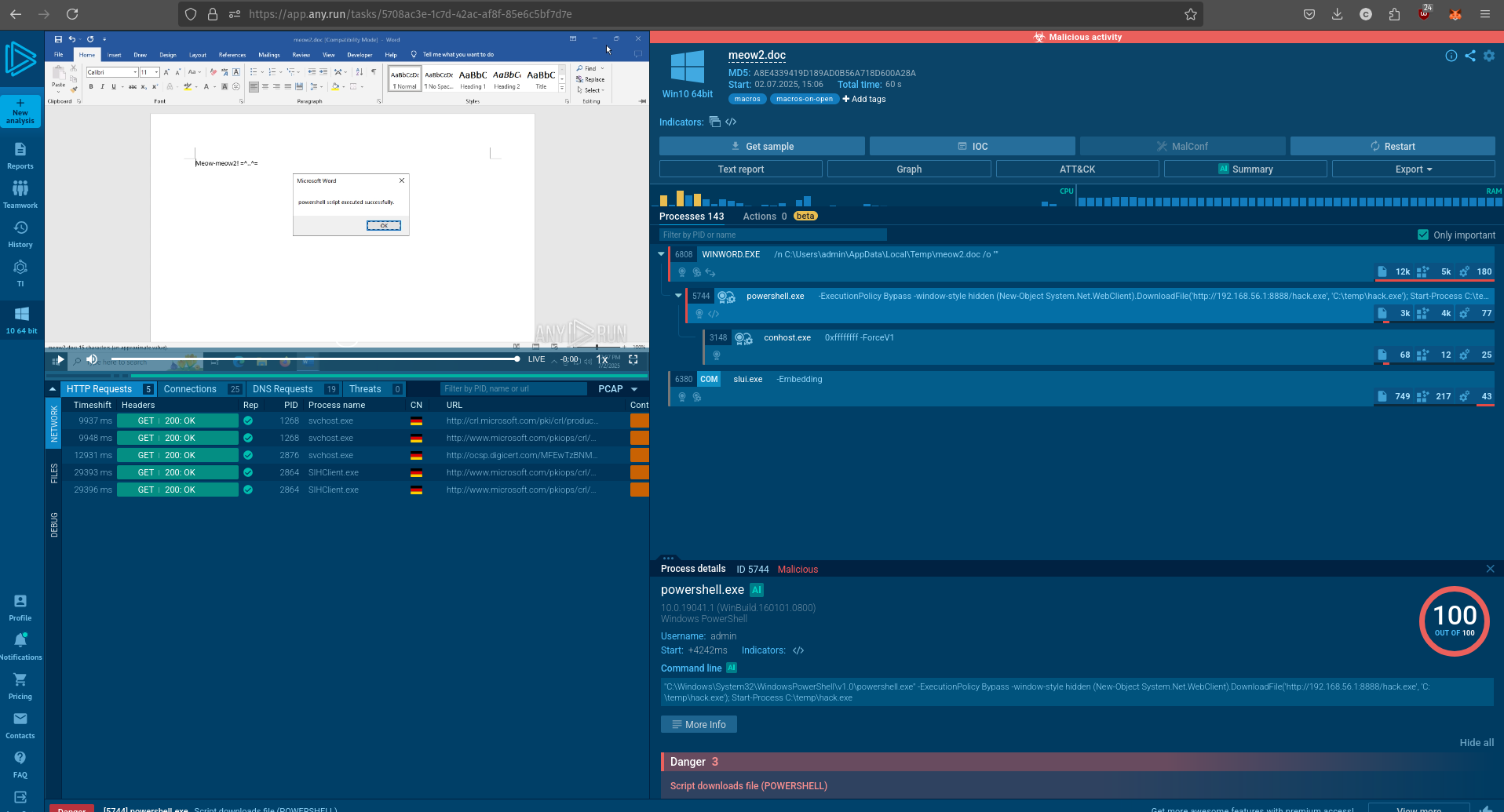Click the Filter by PID or name field
The image size is (1504, 812).
[x=772, y=235]
